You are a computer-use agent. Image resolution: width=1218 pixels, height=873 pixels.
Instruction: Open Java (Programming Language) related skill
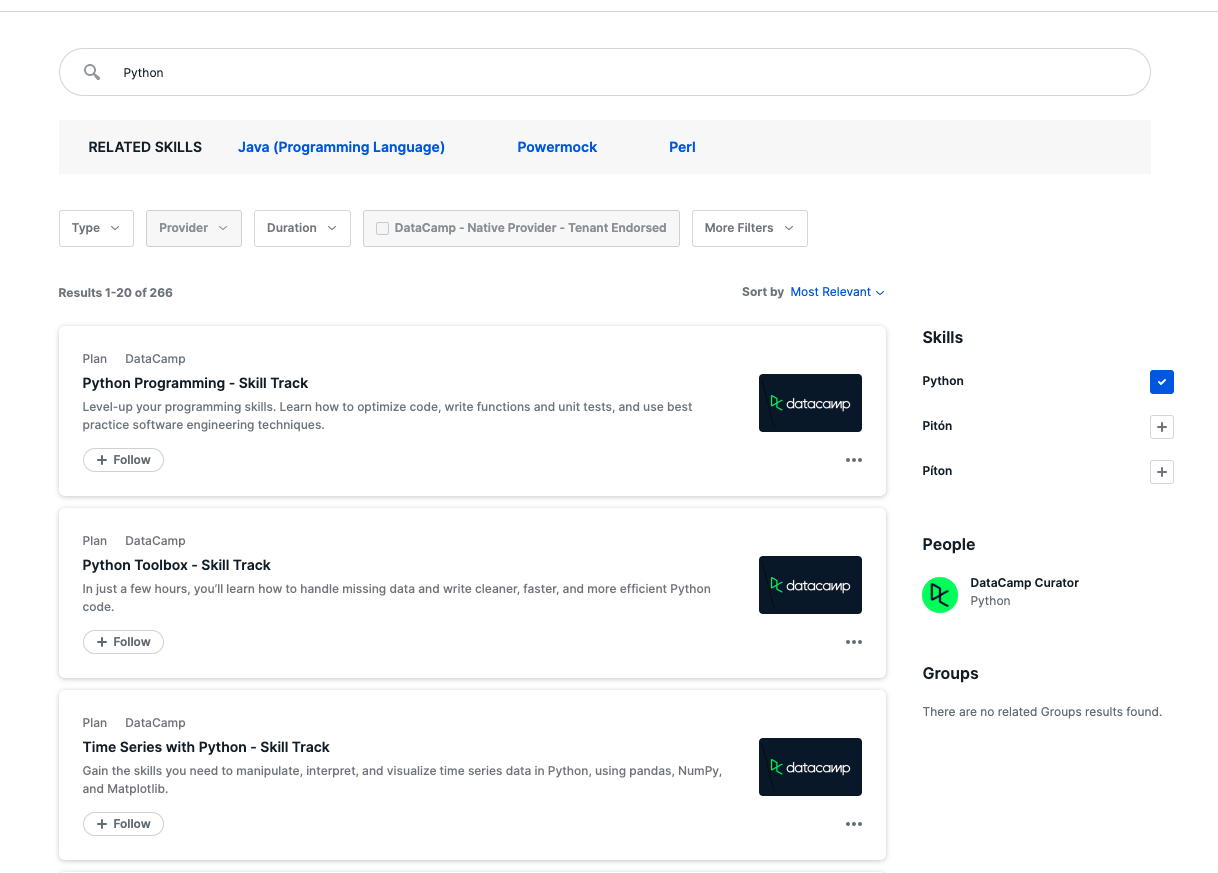(341, 147)
